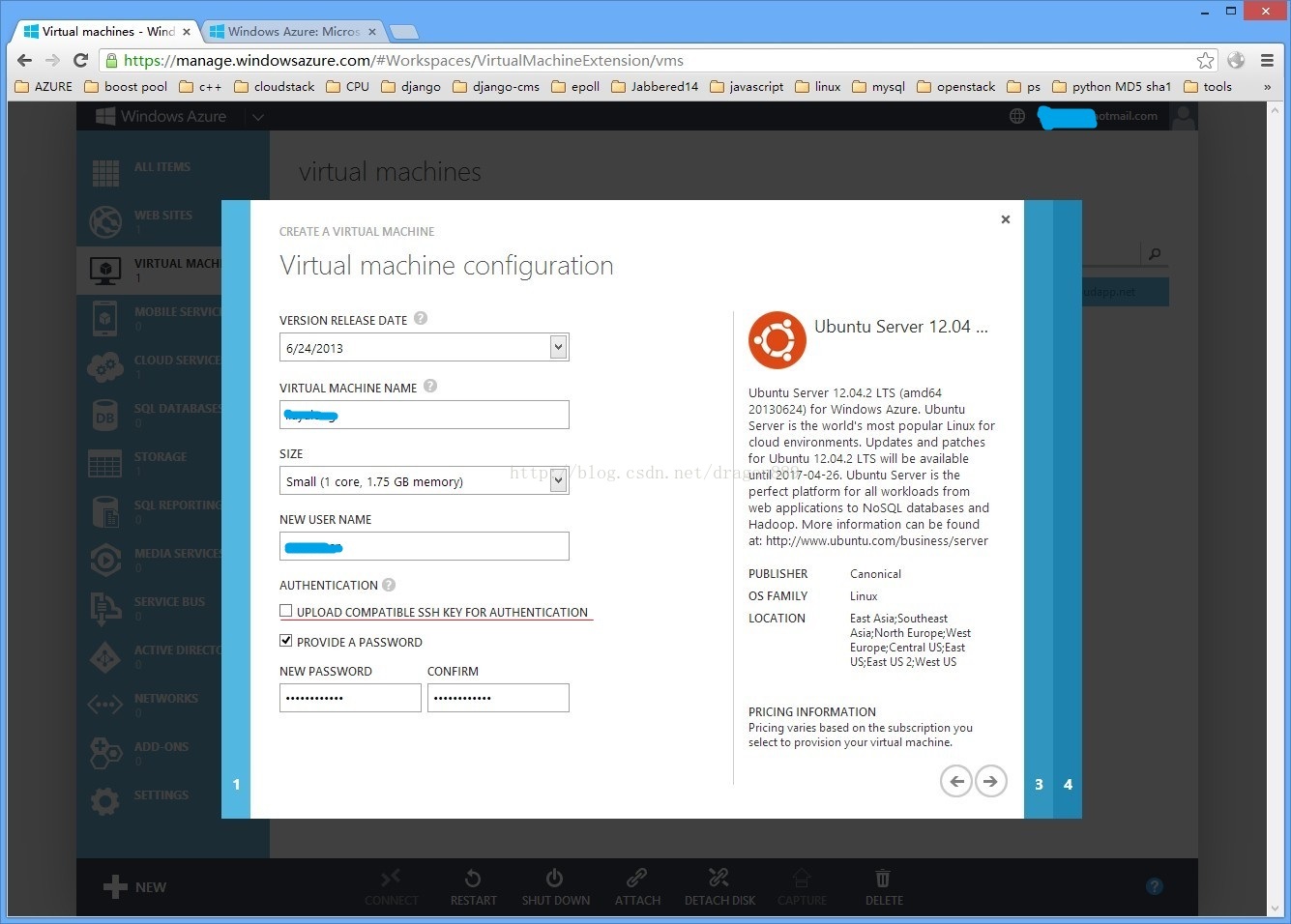Reload the page in Chrome
This screenshot has height=924, width=1291.
[81, 60]
